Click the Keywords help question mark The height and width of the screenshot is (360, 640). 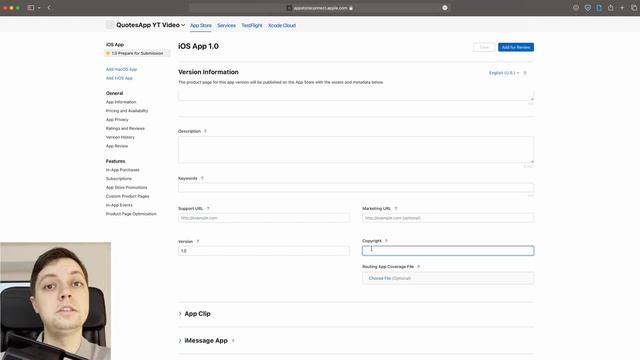click(202, 178)
